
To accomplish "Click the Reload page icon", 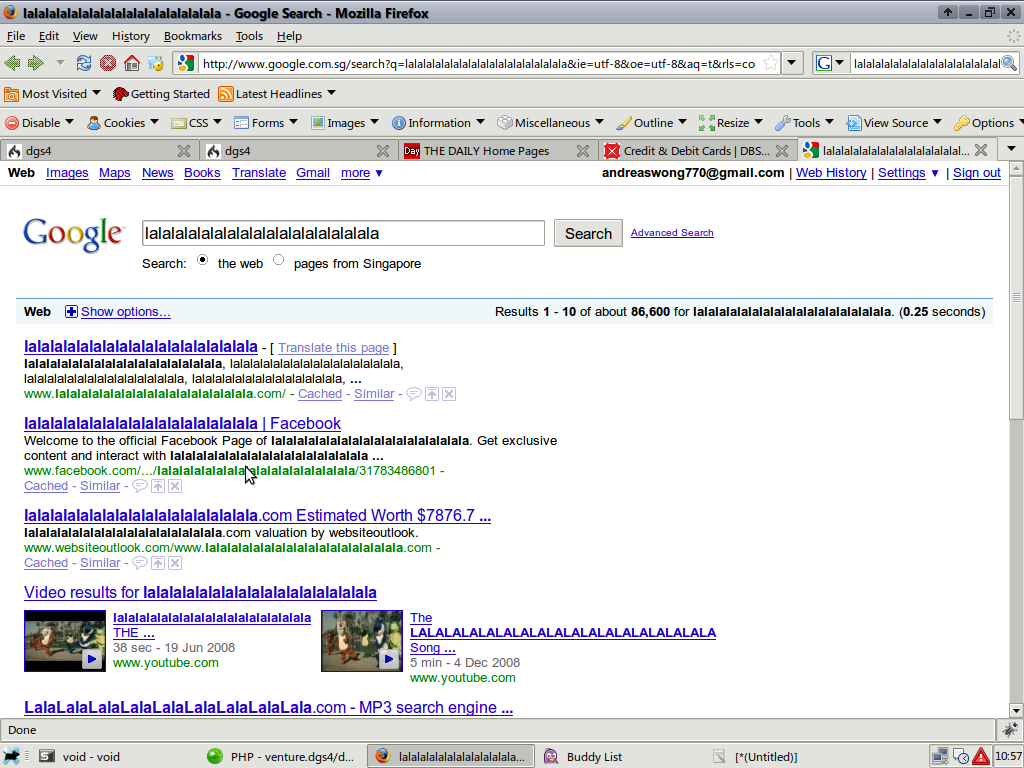I will pyautogui.click(x=84, y=63).
